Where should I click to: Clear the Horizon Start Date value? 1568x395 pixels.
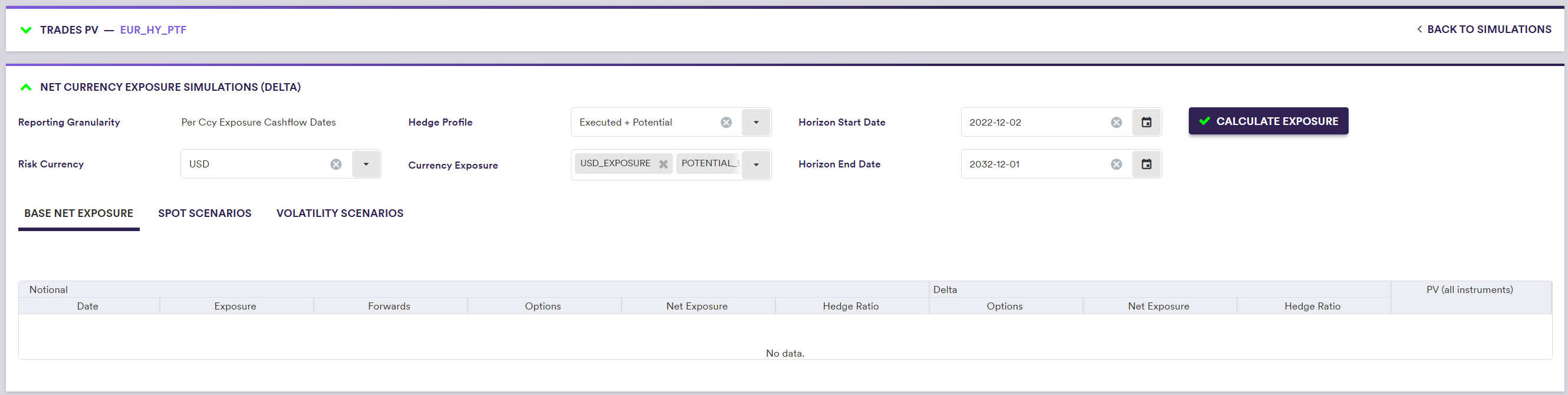[1116, 123]
